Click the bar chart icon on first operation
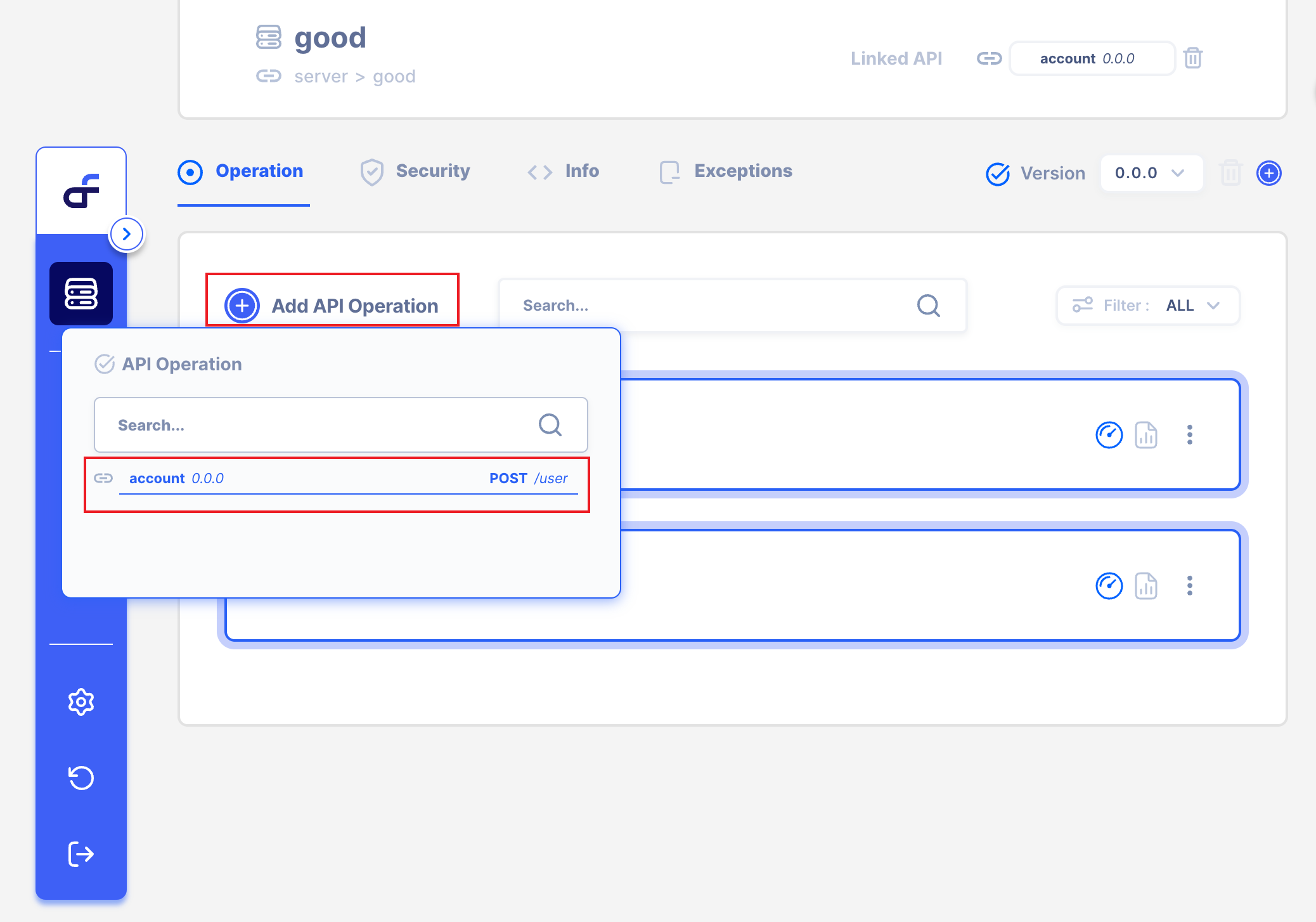 coord(1148,435)
